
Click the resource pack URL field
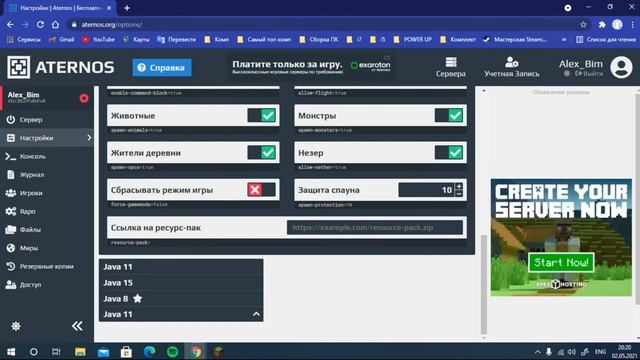coord(375,227)
